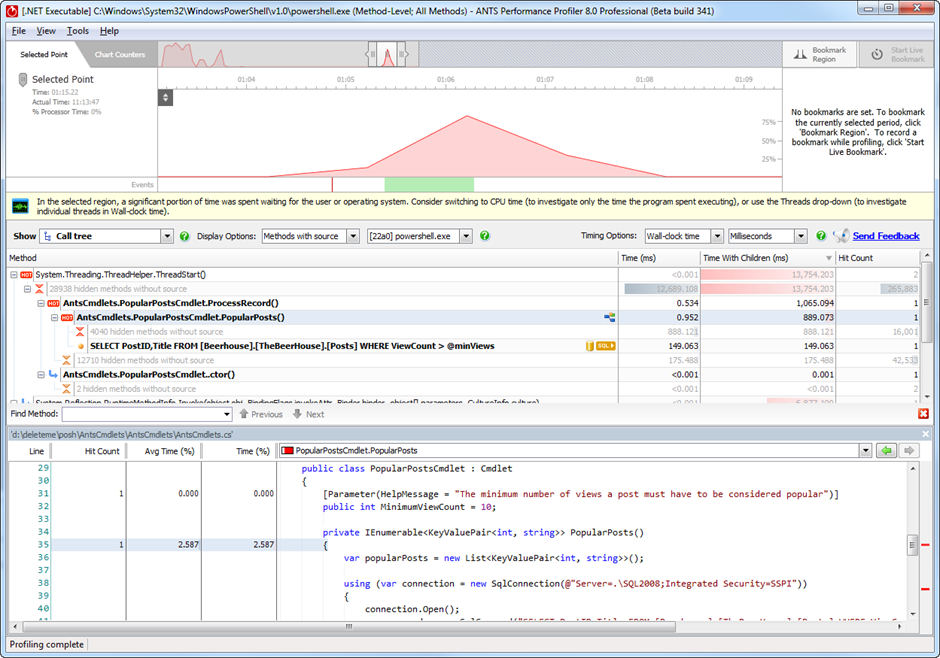Sort by Time (ms) column header
The image size is (940, 658).
tap(659, 258)
